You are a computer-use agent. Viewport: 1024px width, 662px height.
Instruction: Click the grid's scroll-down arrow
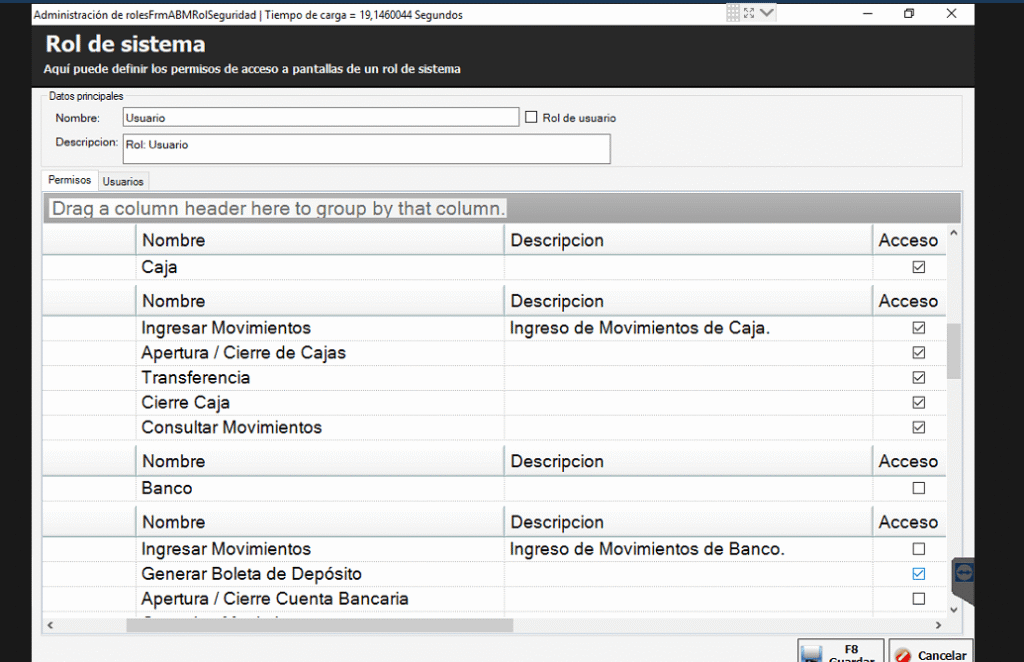coord(953,608)
